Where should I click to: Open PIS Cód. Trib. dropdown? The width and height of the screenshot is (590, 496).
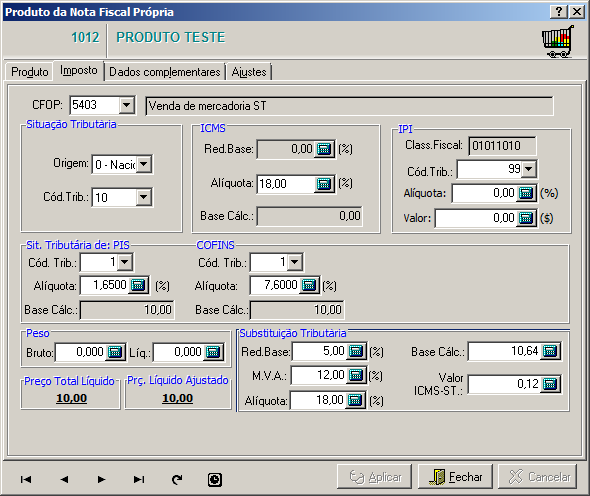point(125,262)
